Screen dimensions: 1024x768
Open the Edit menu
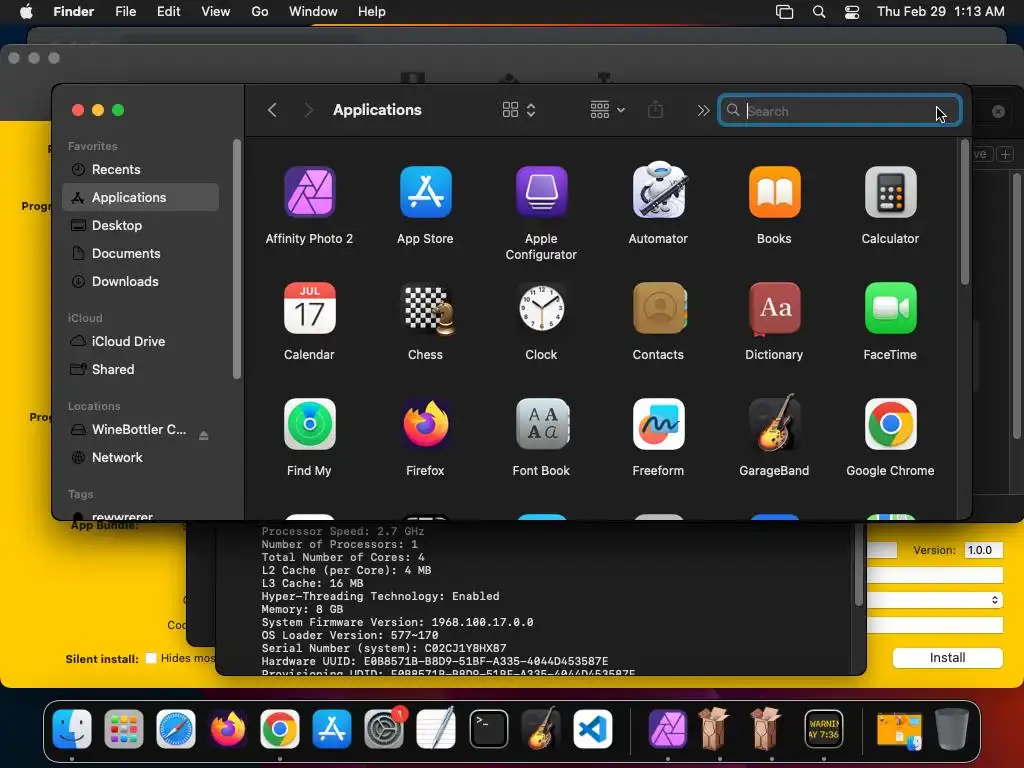pos(168,12)
